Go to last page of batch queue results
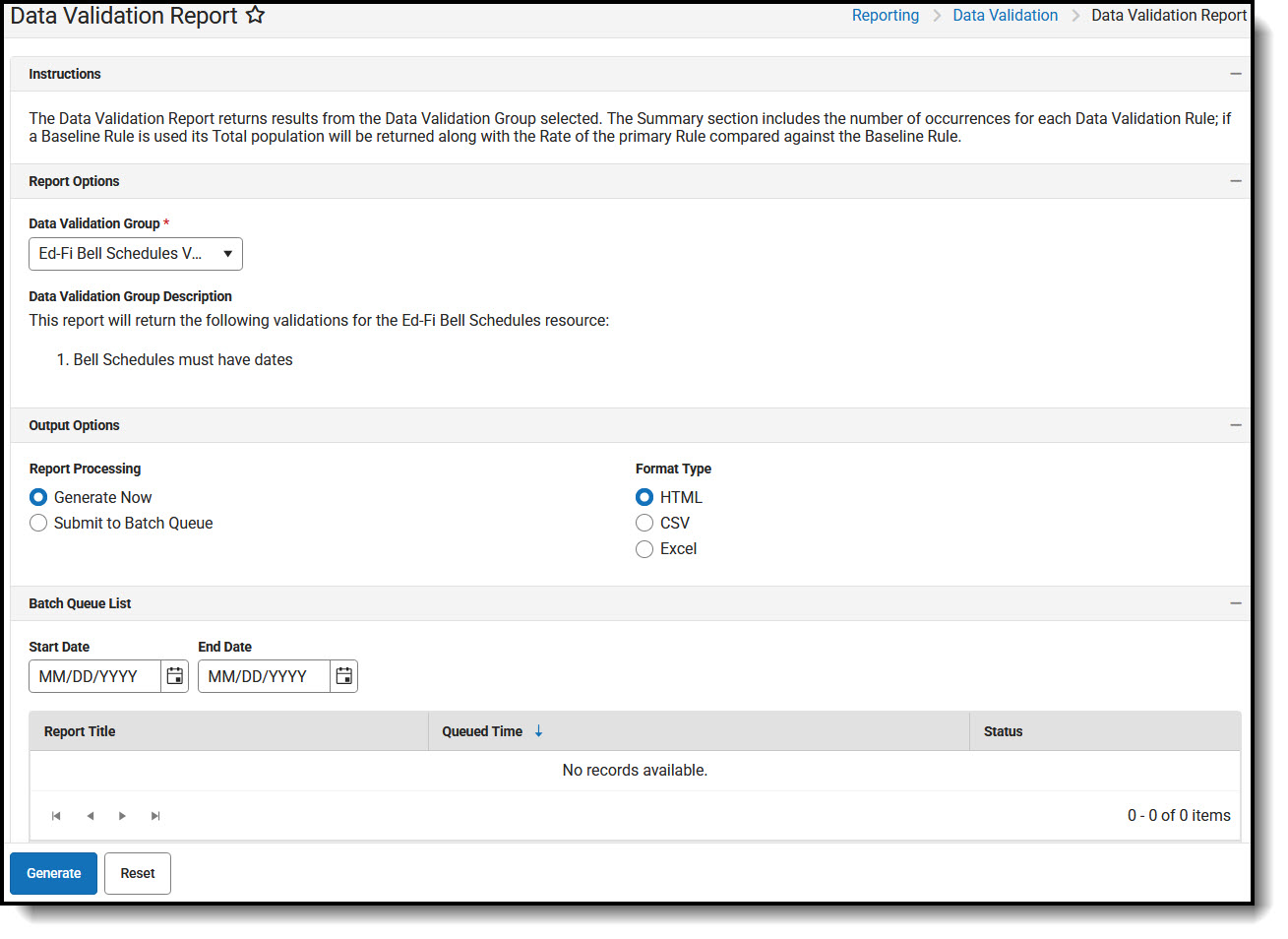Screen dimensions: 1288x939 [x=154, y=815]
